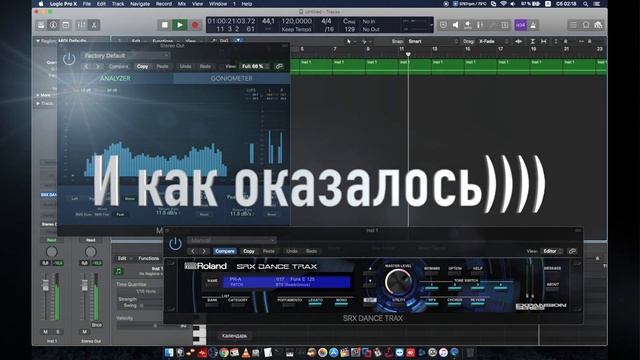640x360 pixels.
Task: Open the View Full 66% size dropdown
Action: click(255, 66)
